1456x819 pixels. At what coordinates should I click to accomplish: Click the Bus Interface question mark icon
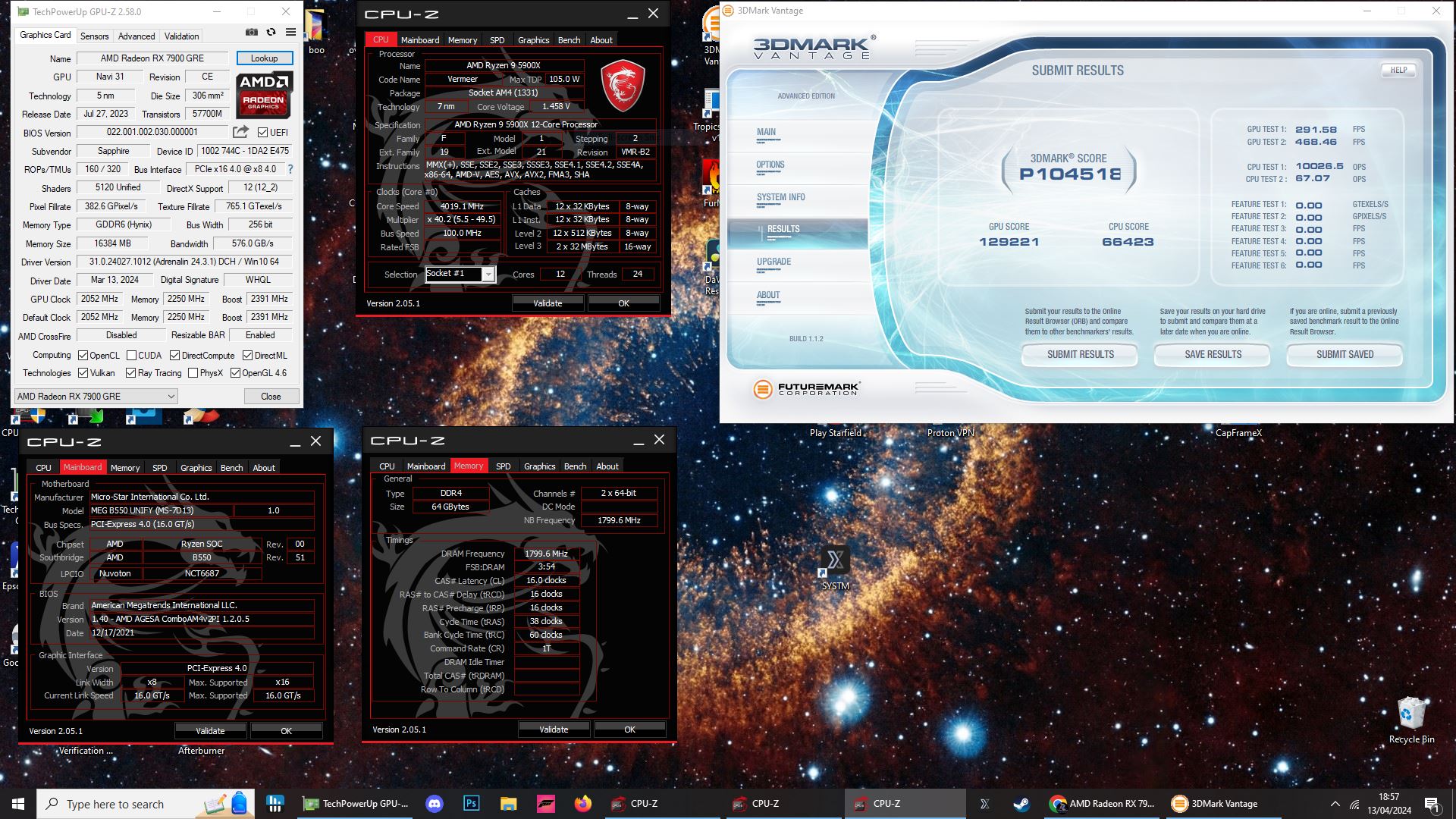click(290, 169)
